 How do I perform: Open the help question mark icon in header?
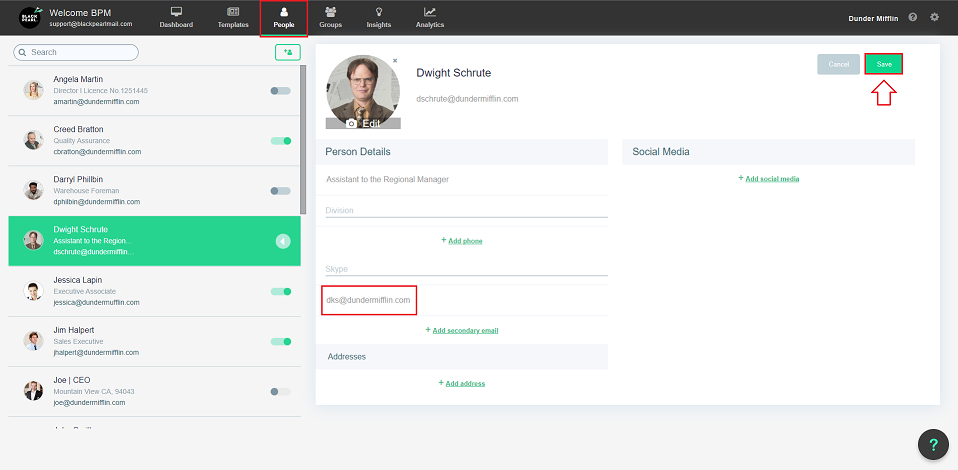(x=913, y=17)
